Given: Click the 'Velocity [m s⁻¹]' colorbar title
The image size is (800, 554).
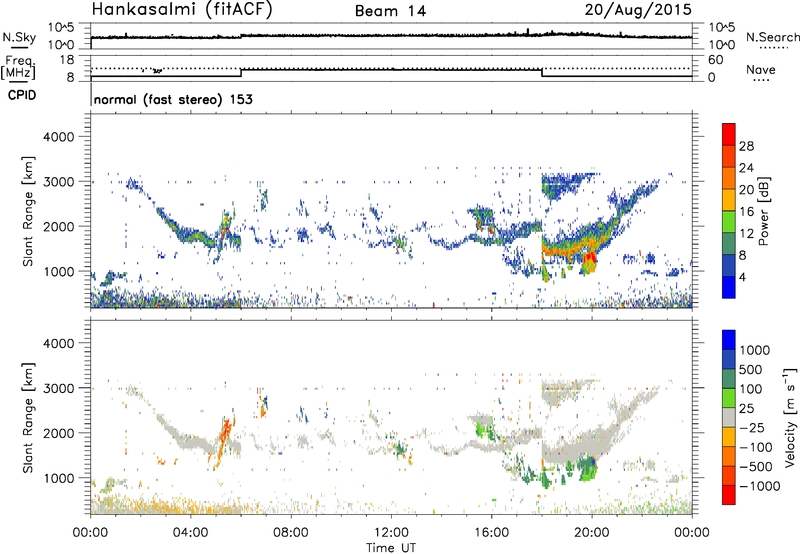Looking at the screenshot, I should click(x=790, y=417).
